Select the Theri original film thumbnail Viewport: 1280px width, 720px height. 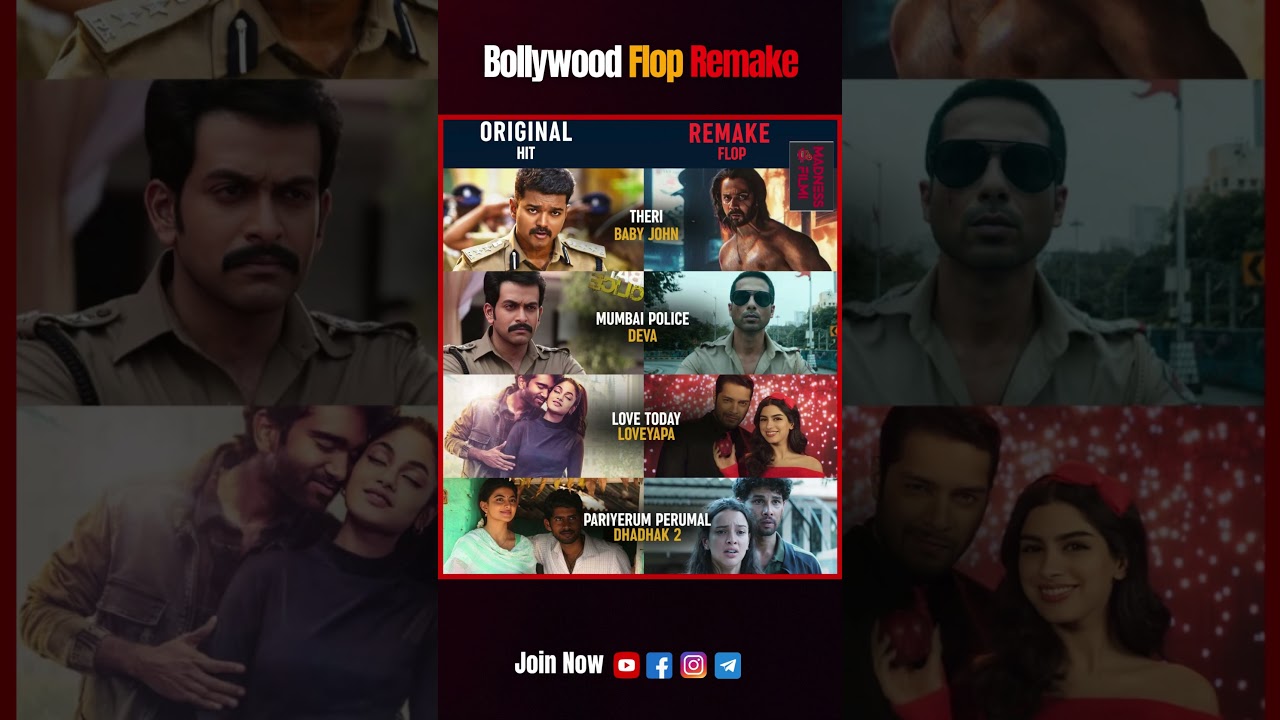543,220
